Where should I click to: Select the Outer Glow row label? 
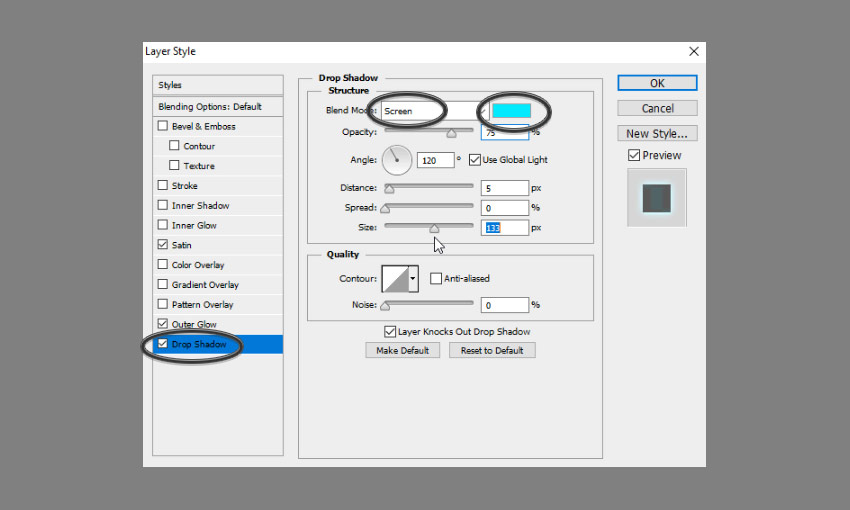(x=194, y=324)
